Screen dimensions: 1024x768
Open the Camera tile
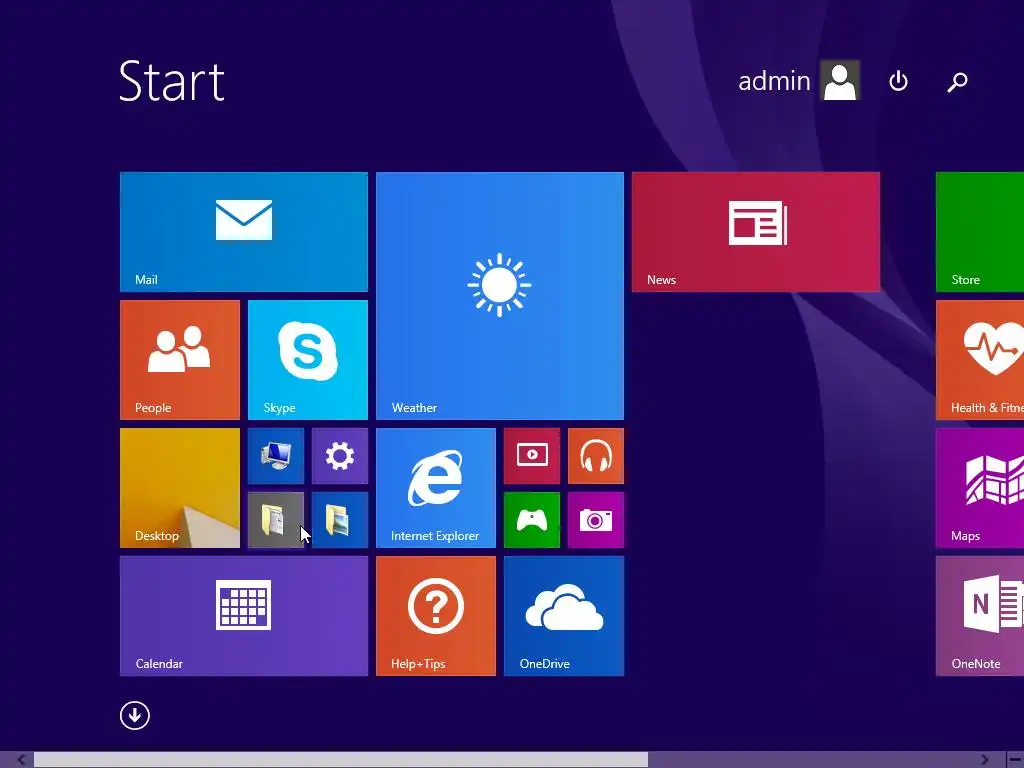tap(596, 520)
